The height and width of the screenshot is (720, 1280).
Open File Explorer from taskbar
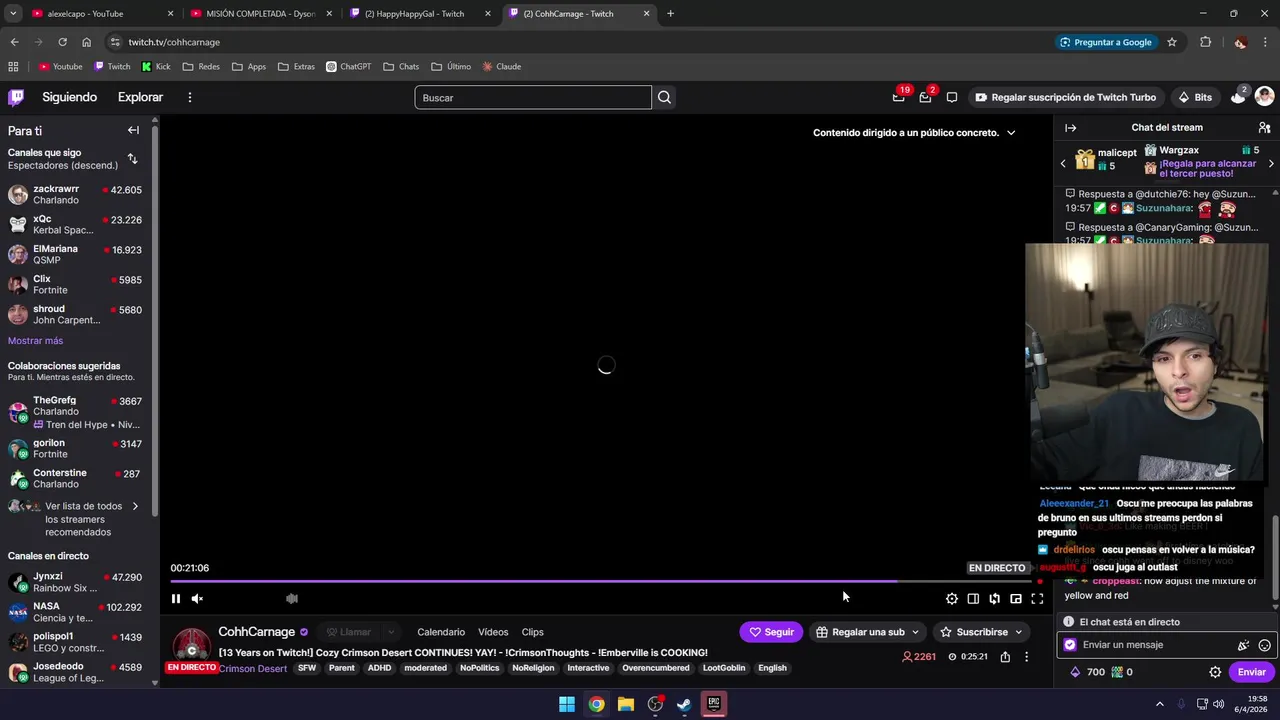tap(626, 704)
